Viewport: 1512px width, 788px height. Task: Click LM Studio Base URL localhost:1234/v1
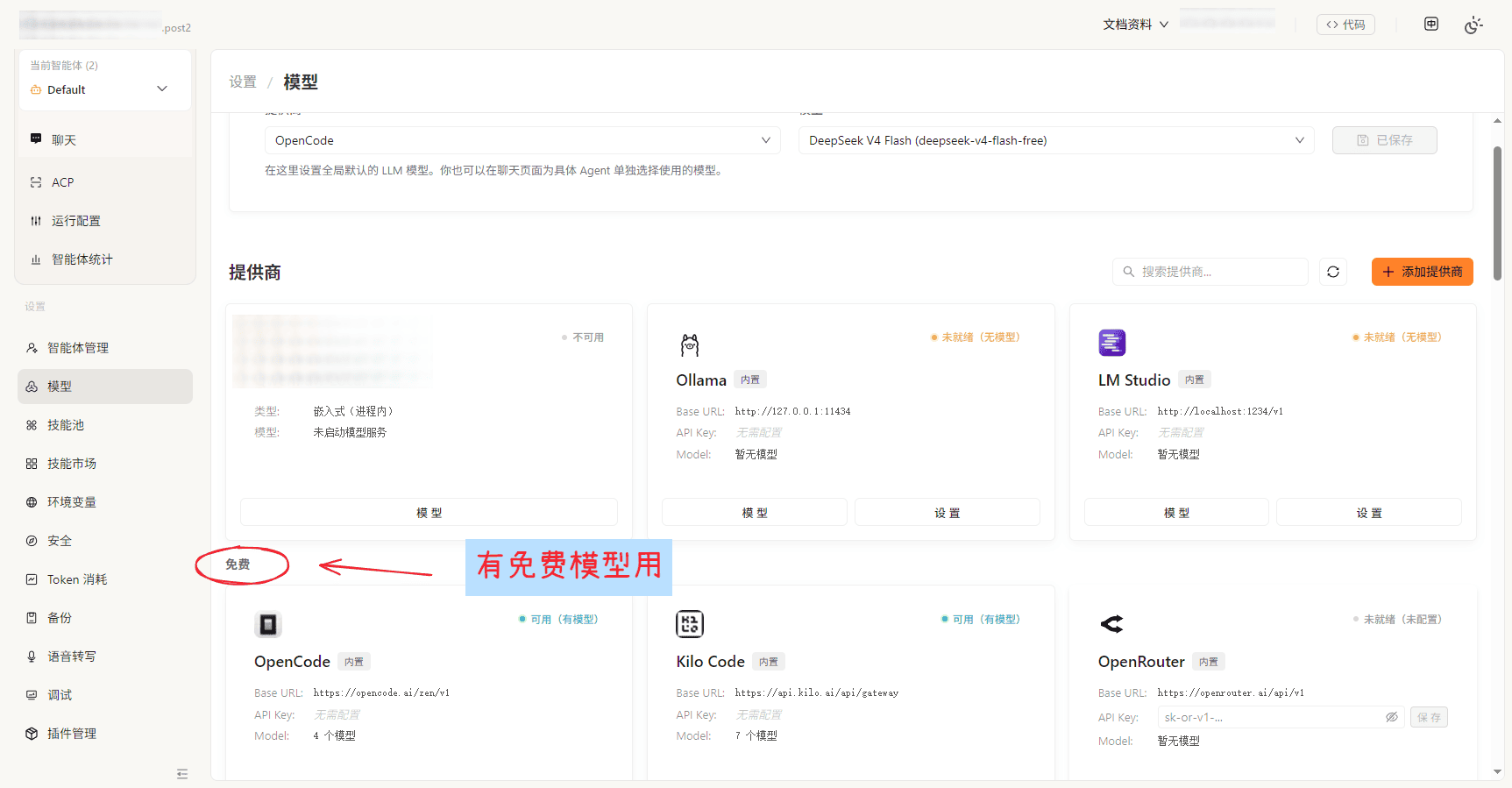click(x=1220, y=411)
